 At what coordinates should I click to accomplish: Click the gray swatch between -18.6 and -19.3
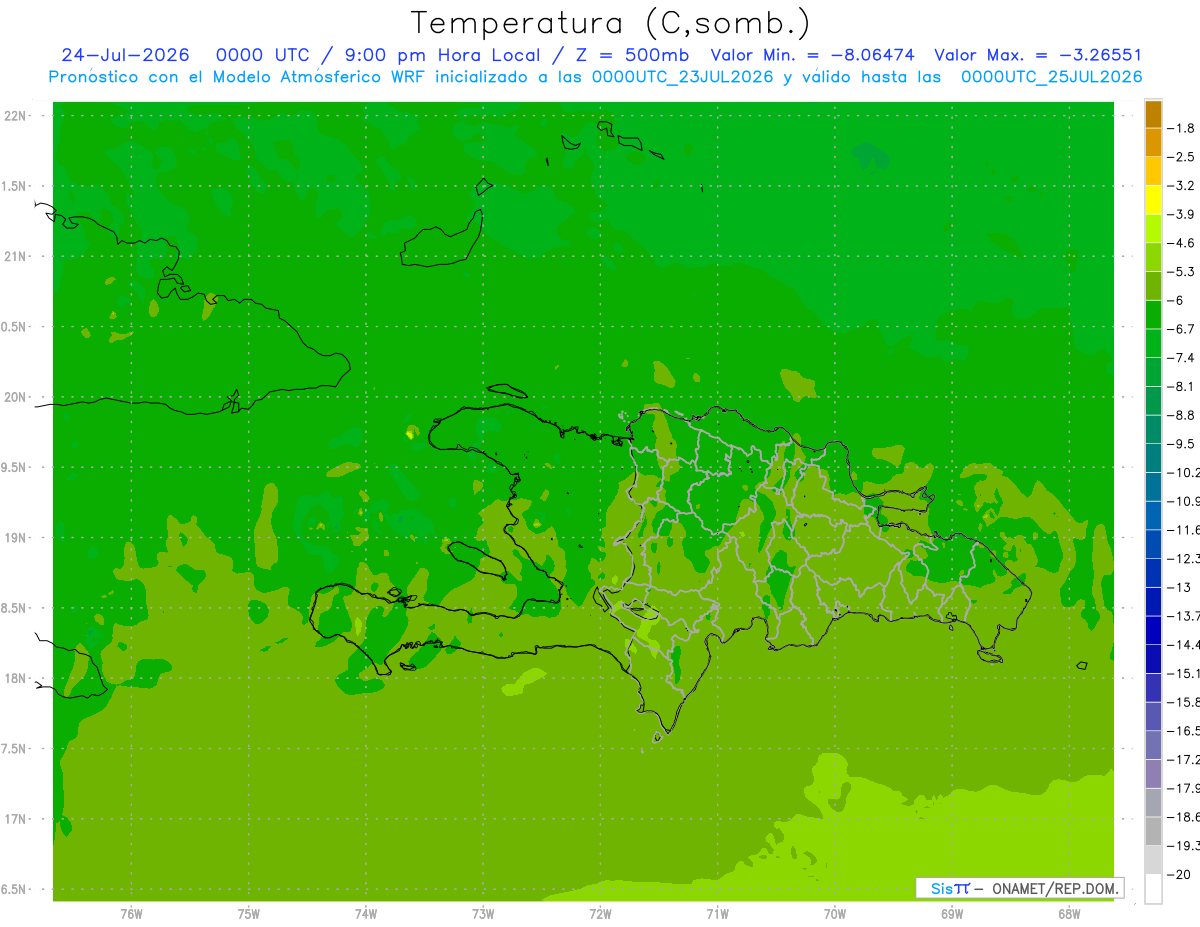[1153, 831]
